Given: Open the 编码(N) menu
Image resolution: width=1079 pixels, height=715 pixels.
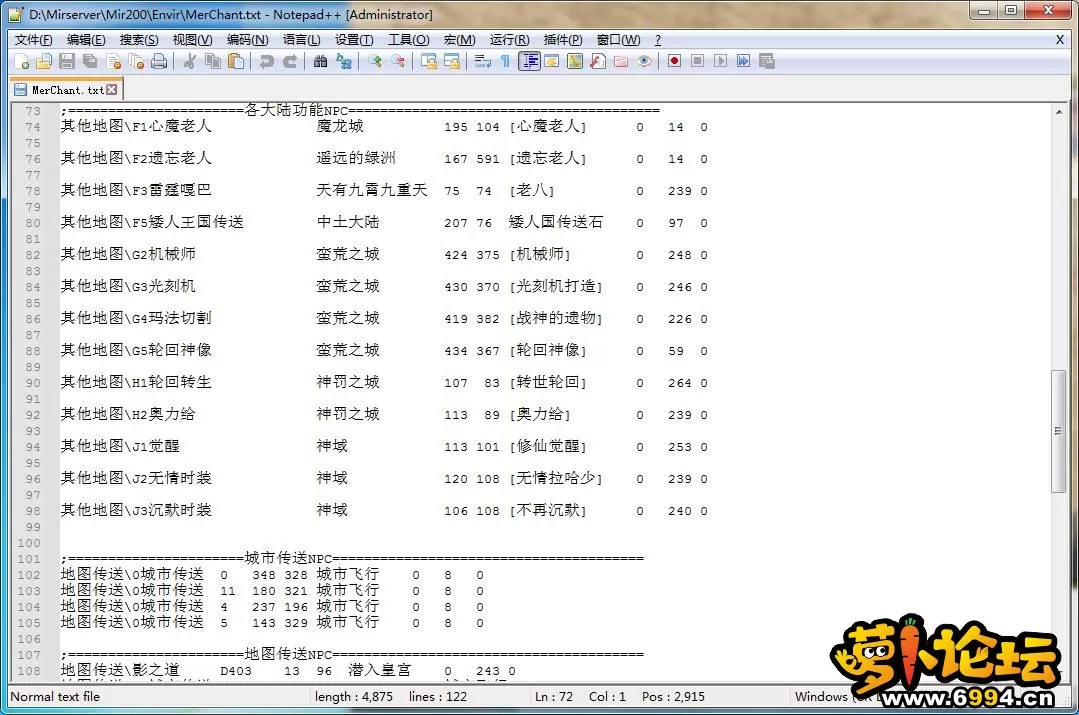Looking at the screenshot, I should click(x=247, y=40).
